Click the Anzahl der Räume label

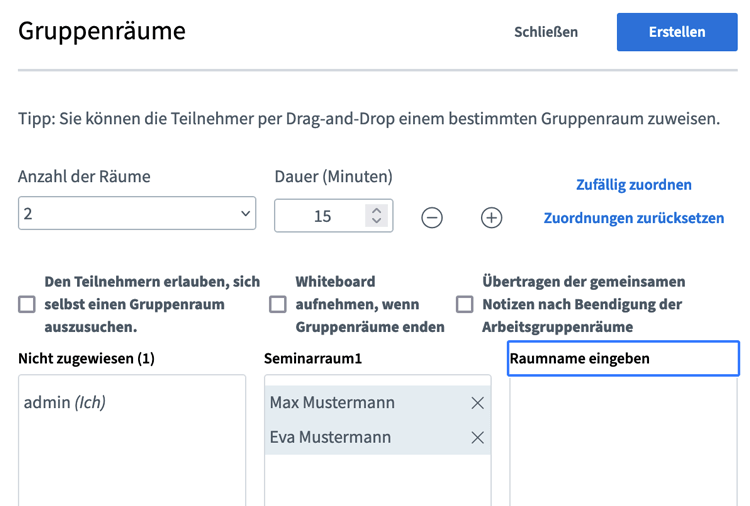(x=84, y=176)
